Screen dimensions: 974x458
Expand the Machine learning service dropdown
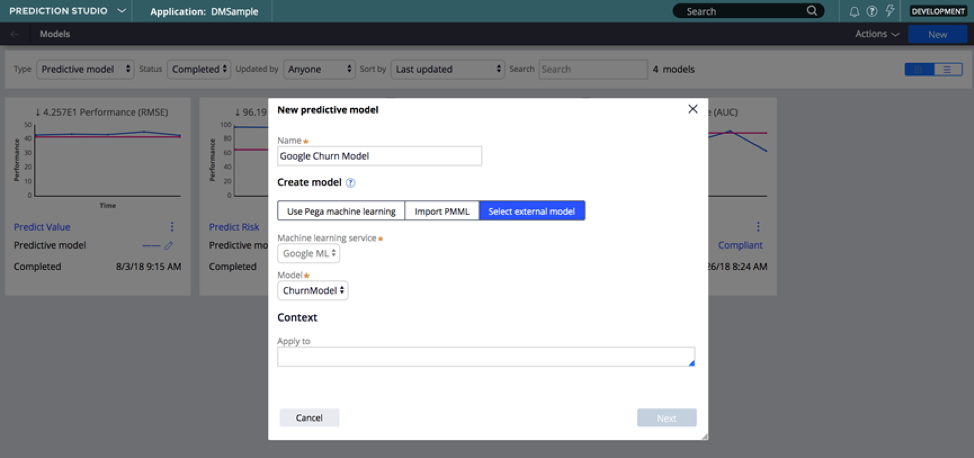tap(309, 254)
